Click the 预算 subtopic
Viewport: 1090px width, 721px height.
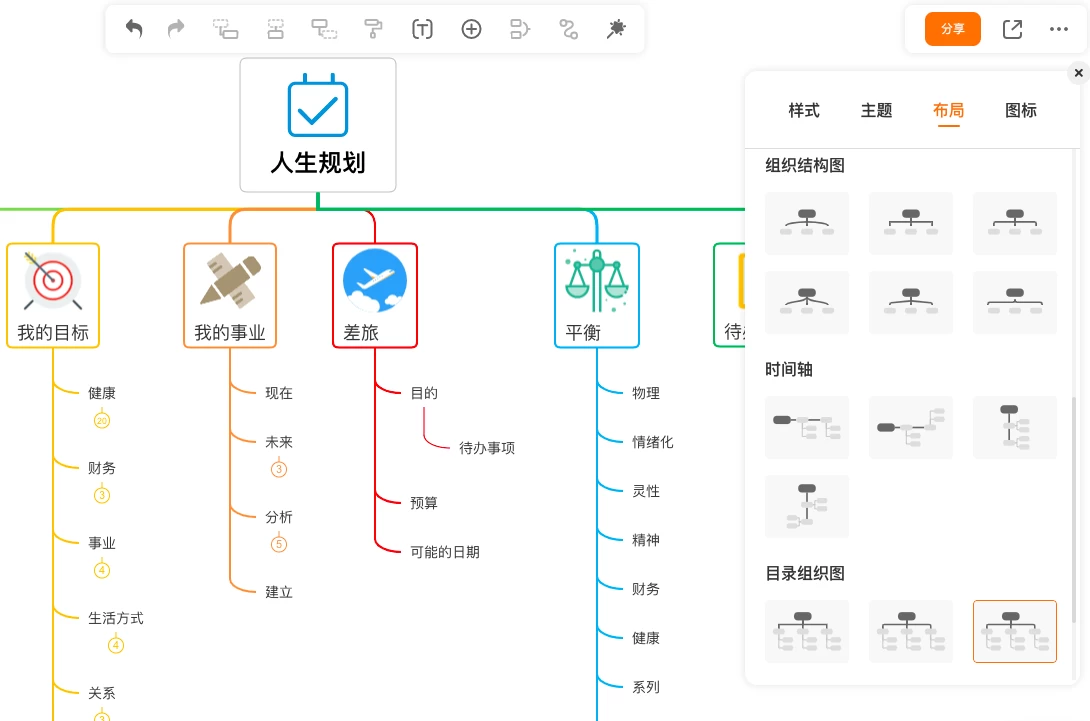pyautogui.click(x=424, y=503)
